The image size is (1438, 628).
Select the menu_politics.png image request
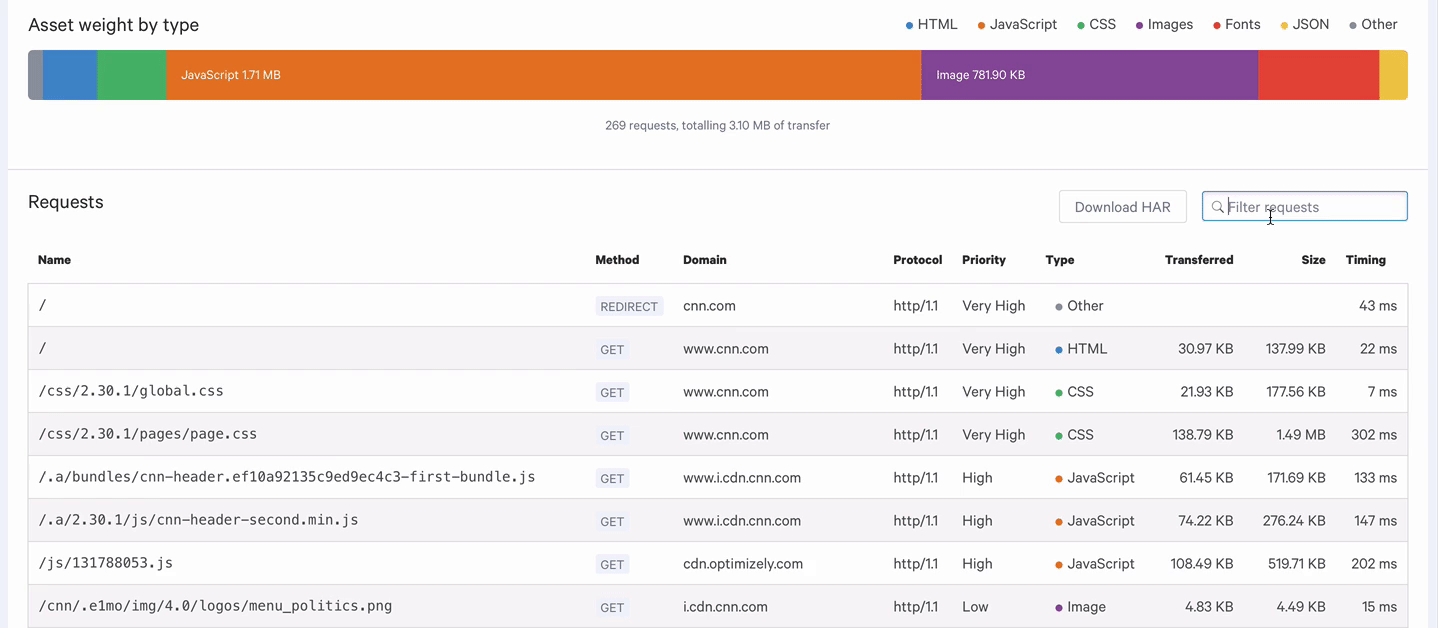(x=717, y=607)
